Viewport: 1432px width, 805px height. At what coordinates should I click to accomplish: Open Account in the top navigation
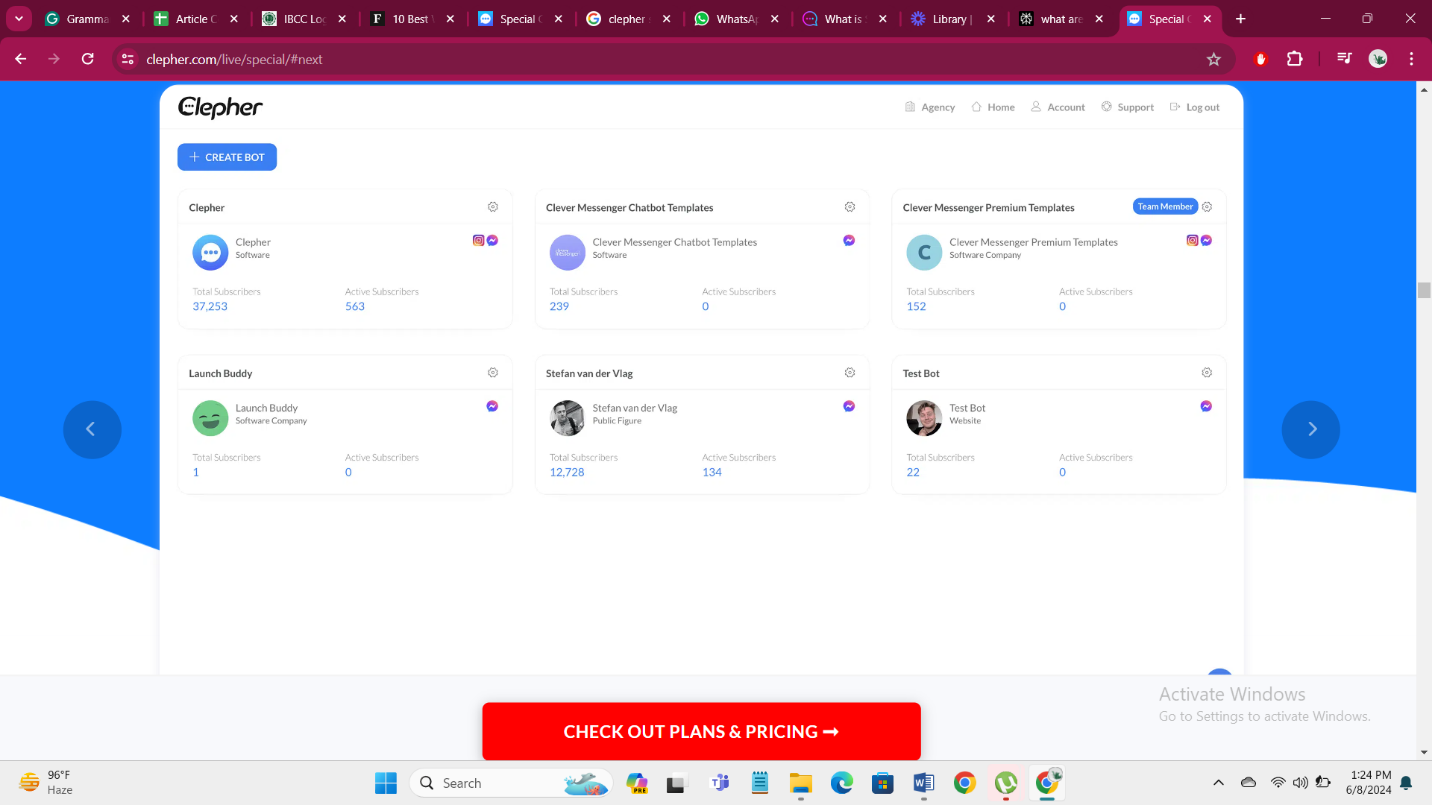pos(1058,107)
